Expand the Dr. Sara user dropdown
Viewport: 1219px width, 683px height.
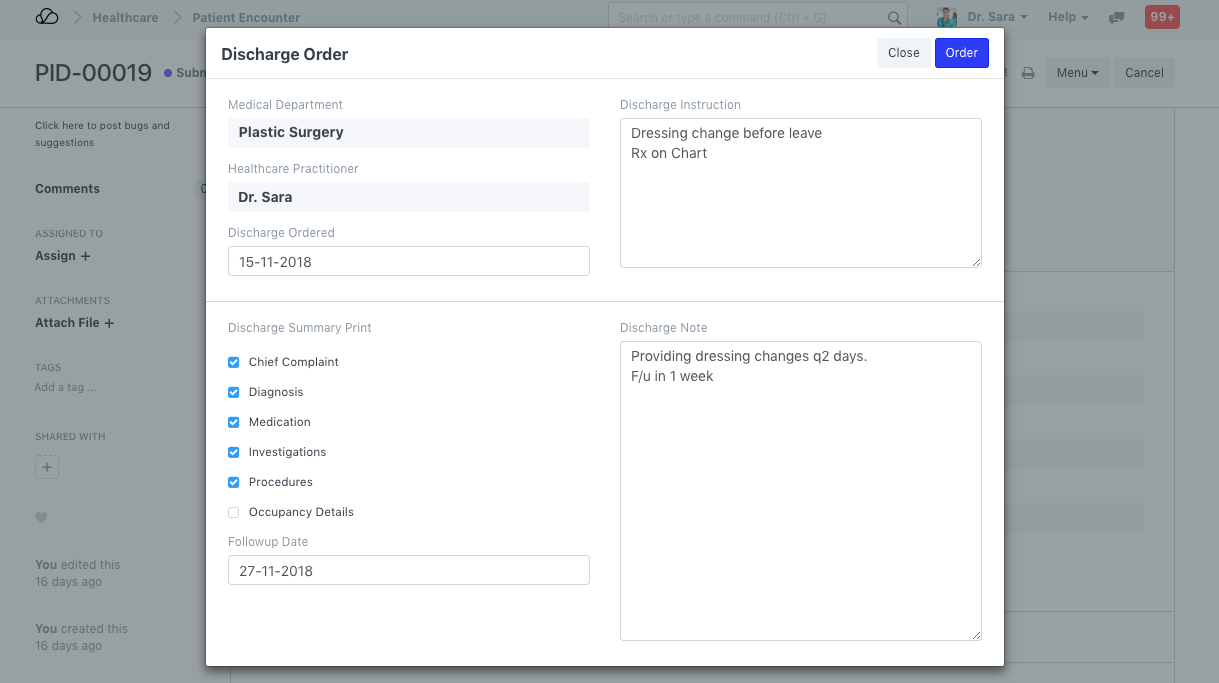997,17
